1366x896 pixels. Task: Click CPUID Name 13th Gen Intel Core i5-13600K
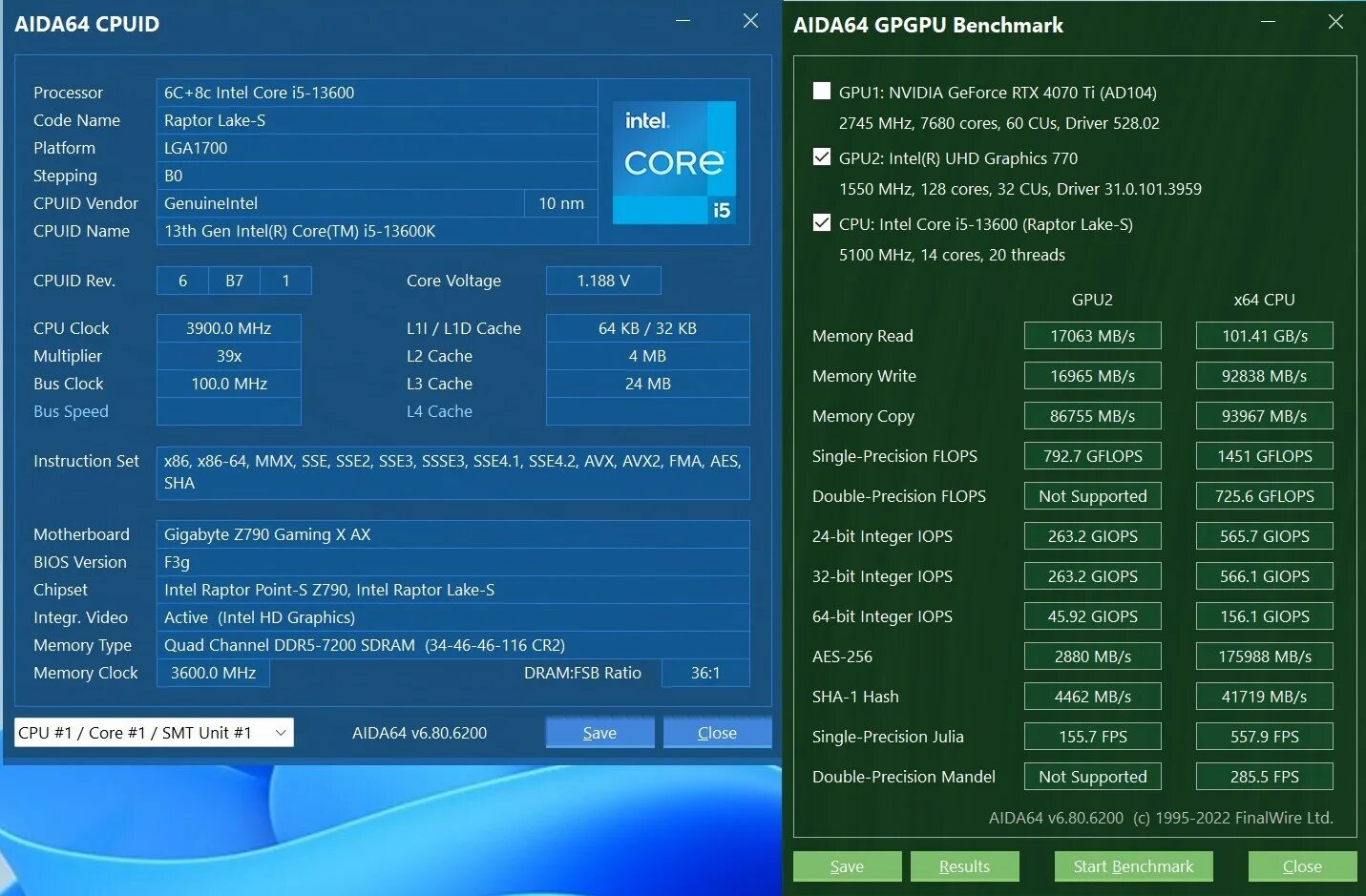point(377,231)
